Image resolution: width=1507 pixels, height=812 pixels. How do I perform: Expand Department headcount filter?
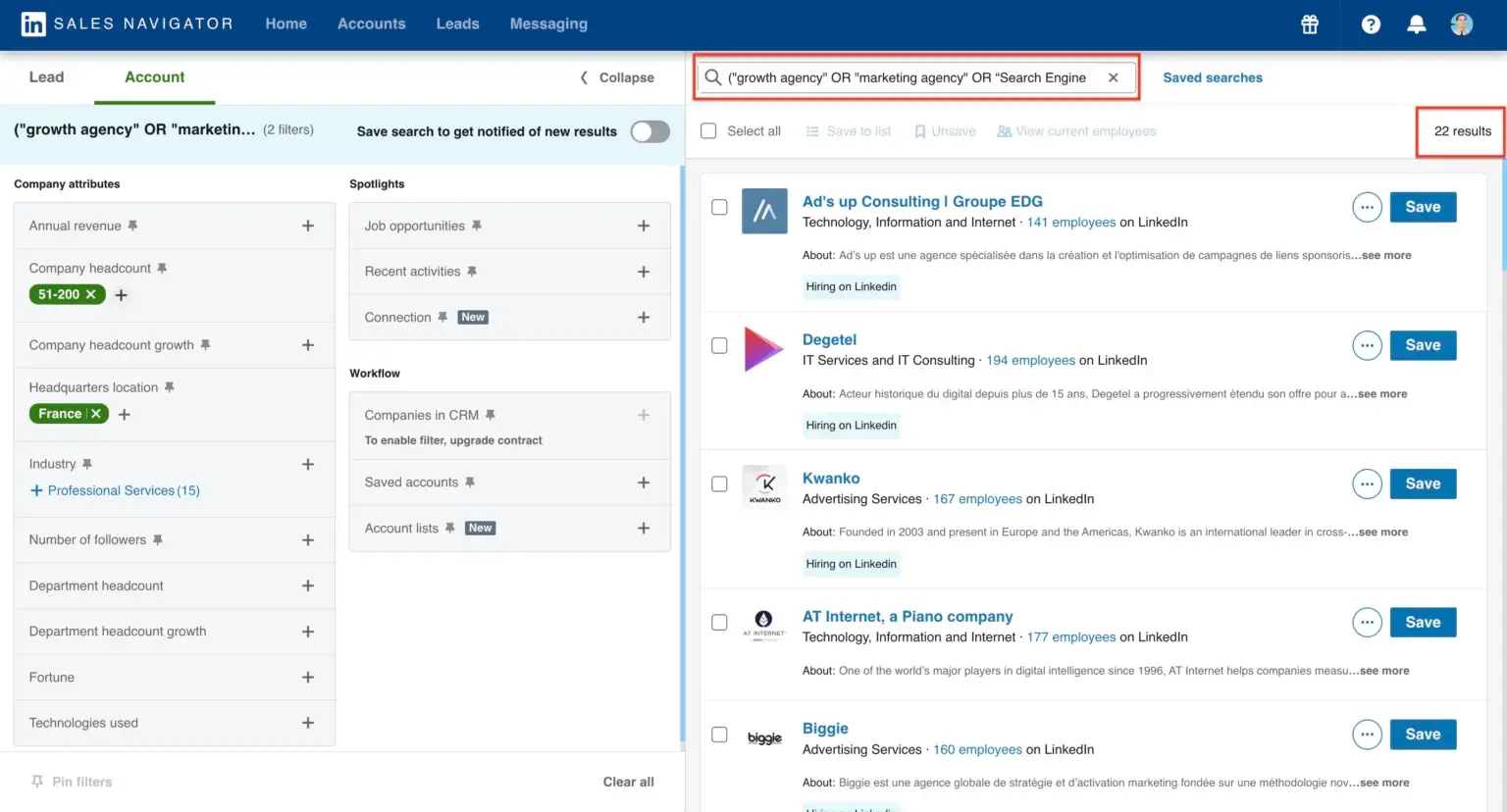pyautogui.click(x=308, y=585)
